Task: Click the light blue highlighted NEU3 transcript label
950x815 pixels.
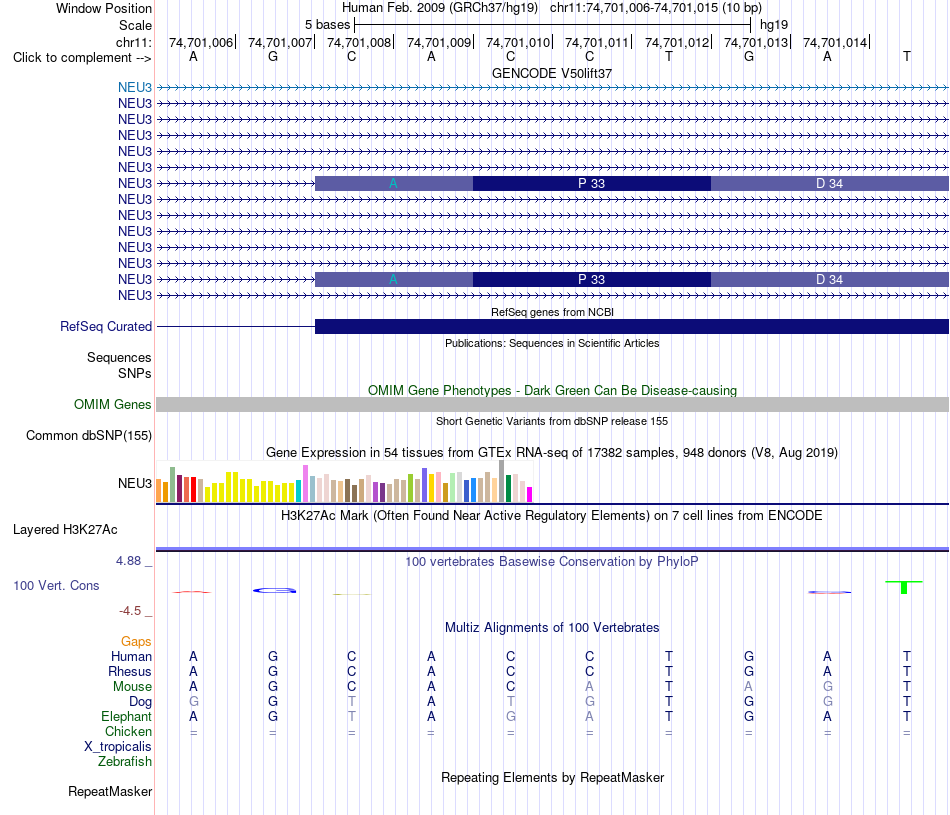Action: (x=135, y=87)
